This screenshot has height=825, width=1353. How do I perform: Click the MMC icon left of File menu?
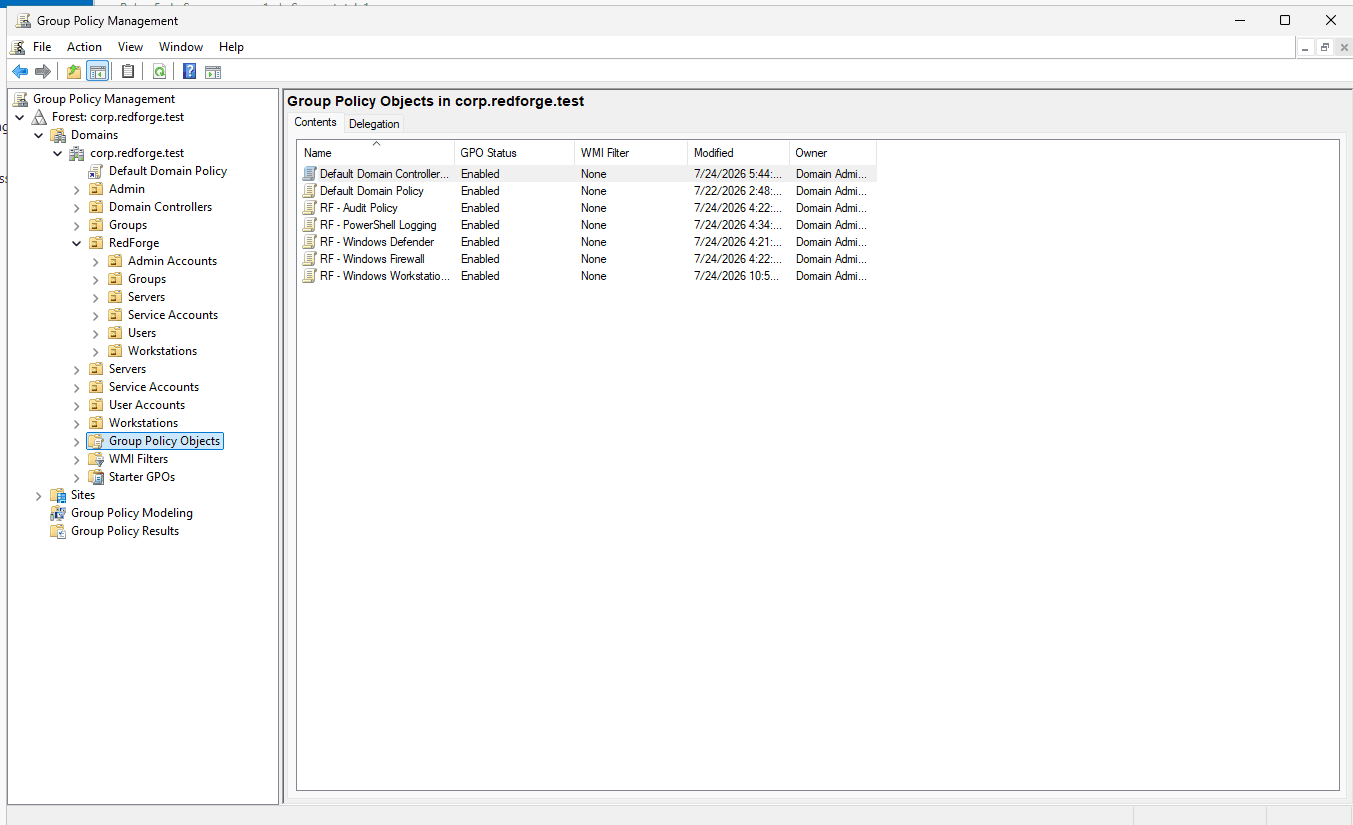(19, 47)
